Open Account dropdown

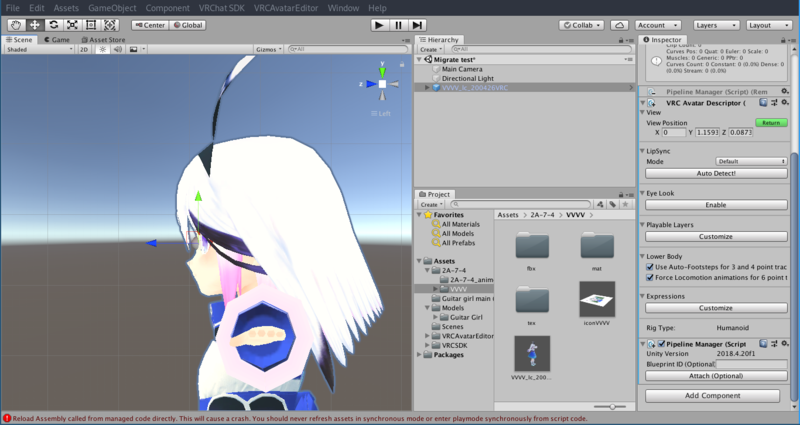[658, 25]
